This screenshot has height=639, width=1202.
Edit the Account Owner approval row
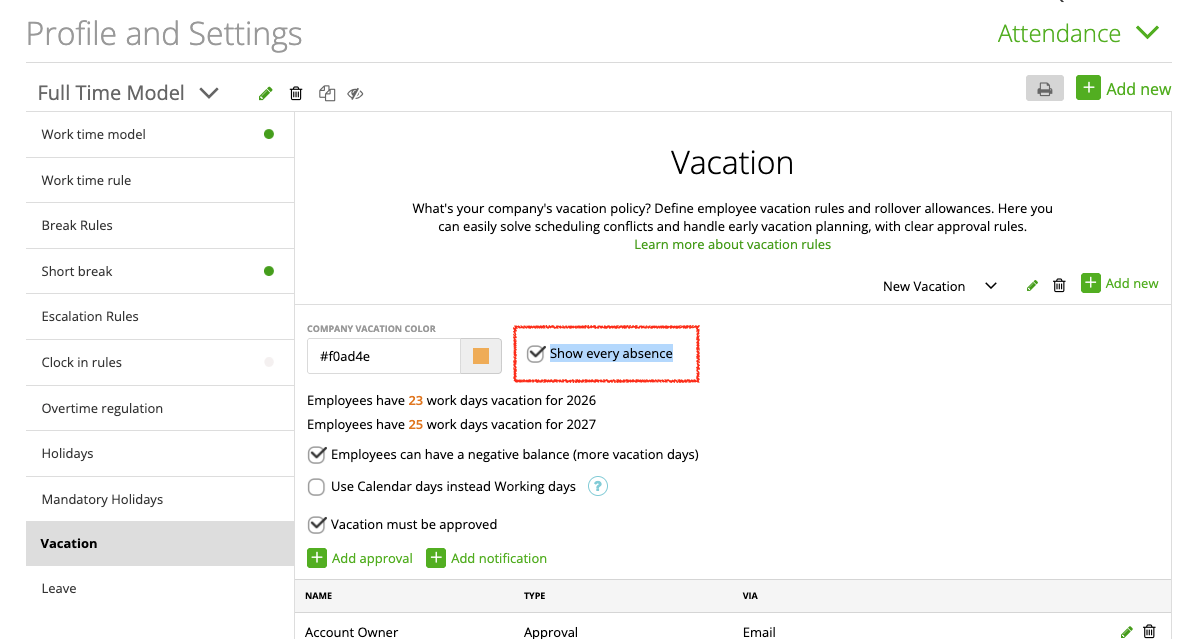[x=1127, y=631]
